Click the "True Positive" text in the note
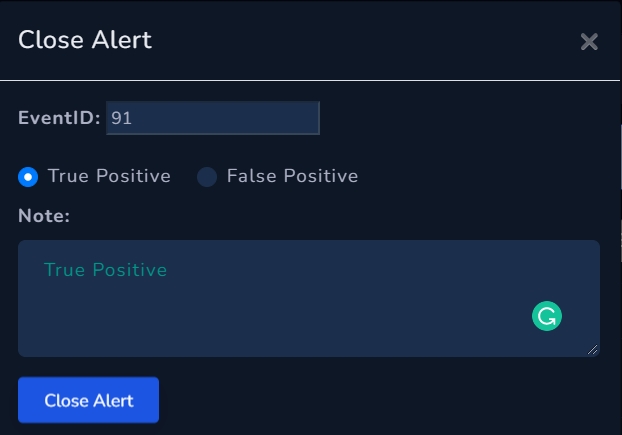This screenshot has height=435, width=622. pos(105,270)
